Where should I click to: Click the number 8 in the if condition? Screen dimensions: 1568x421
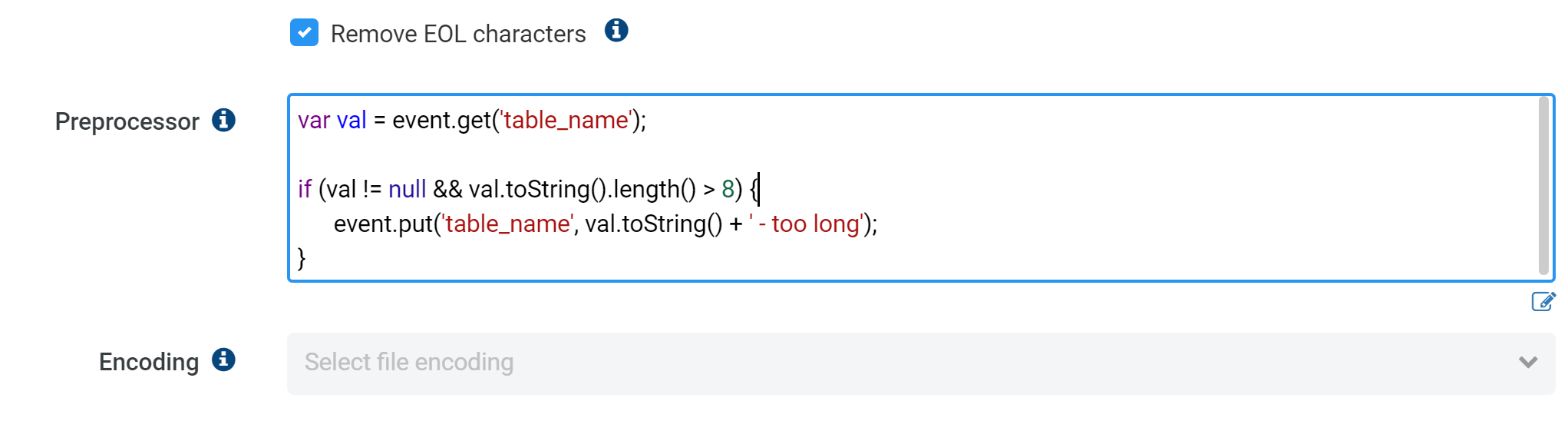[x=728, y=189]
